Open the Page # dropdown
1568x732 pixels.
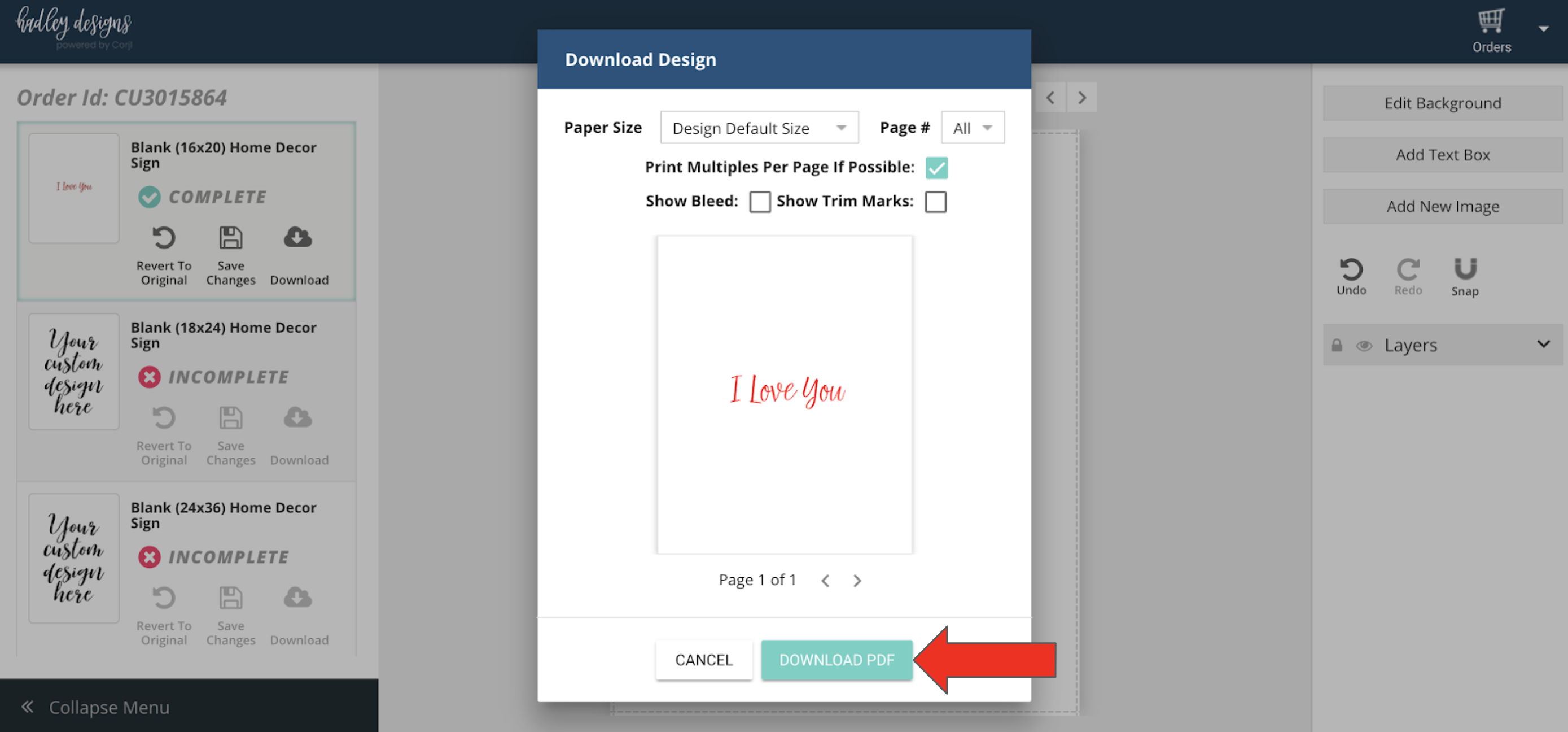972,128
